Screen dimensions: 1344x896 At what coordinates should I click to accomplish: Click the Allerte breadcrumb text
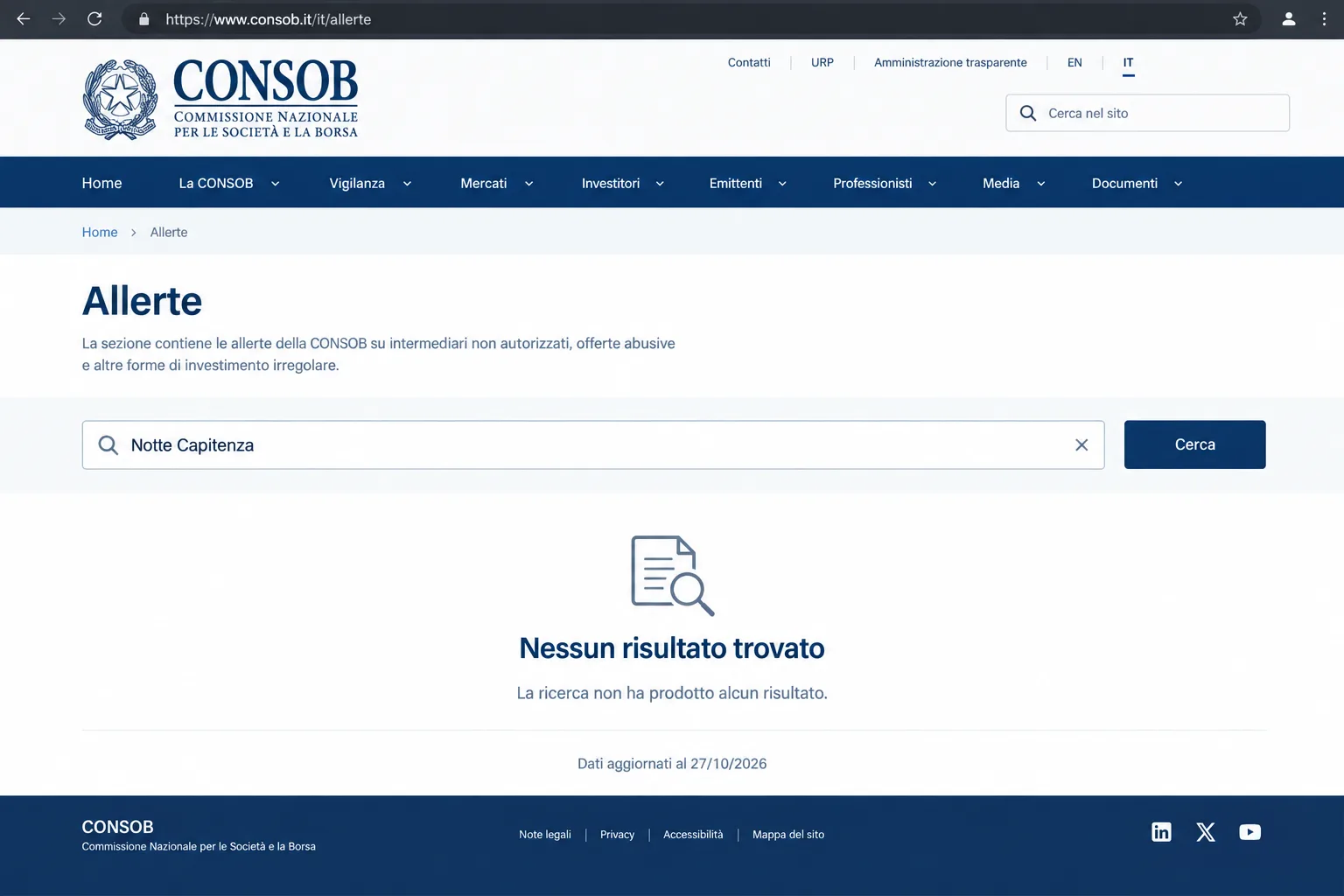(x=169, y=232)
